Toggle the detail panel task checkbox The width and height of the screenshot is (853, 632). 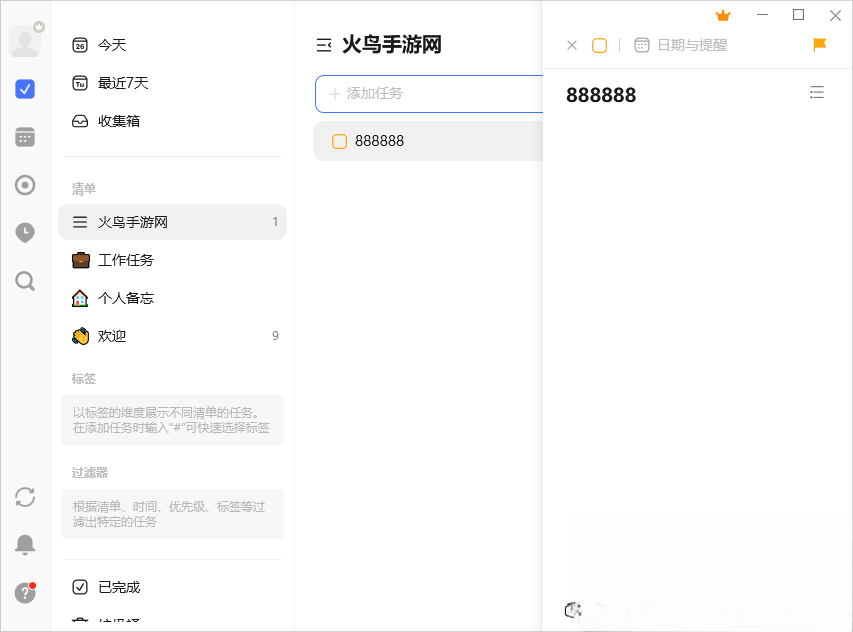599,45
